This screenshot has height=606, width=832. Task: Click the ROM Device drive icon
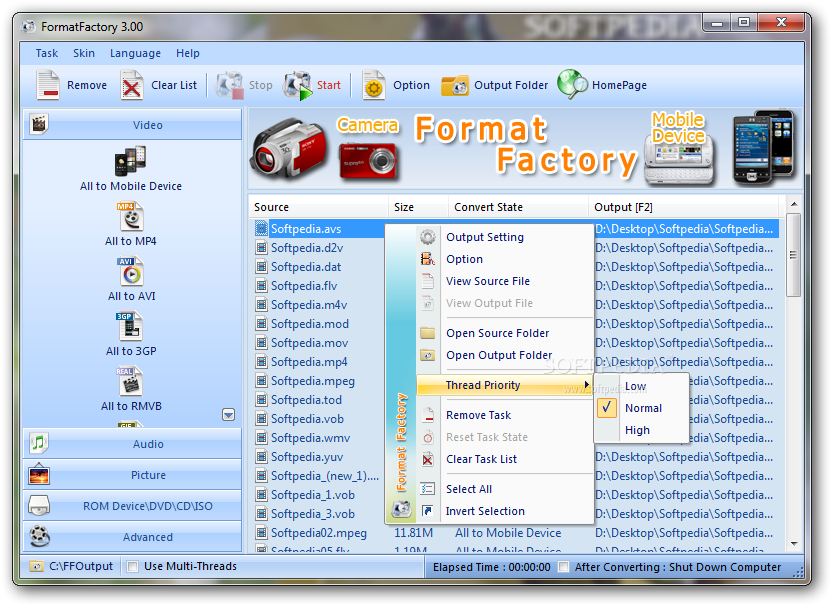point(39,506)
